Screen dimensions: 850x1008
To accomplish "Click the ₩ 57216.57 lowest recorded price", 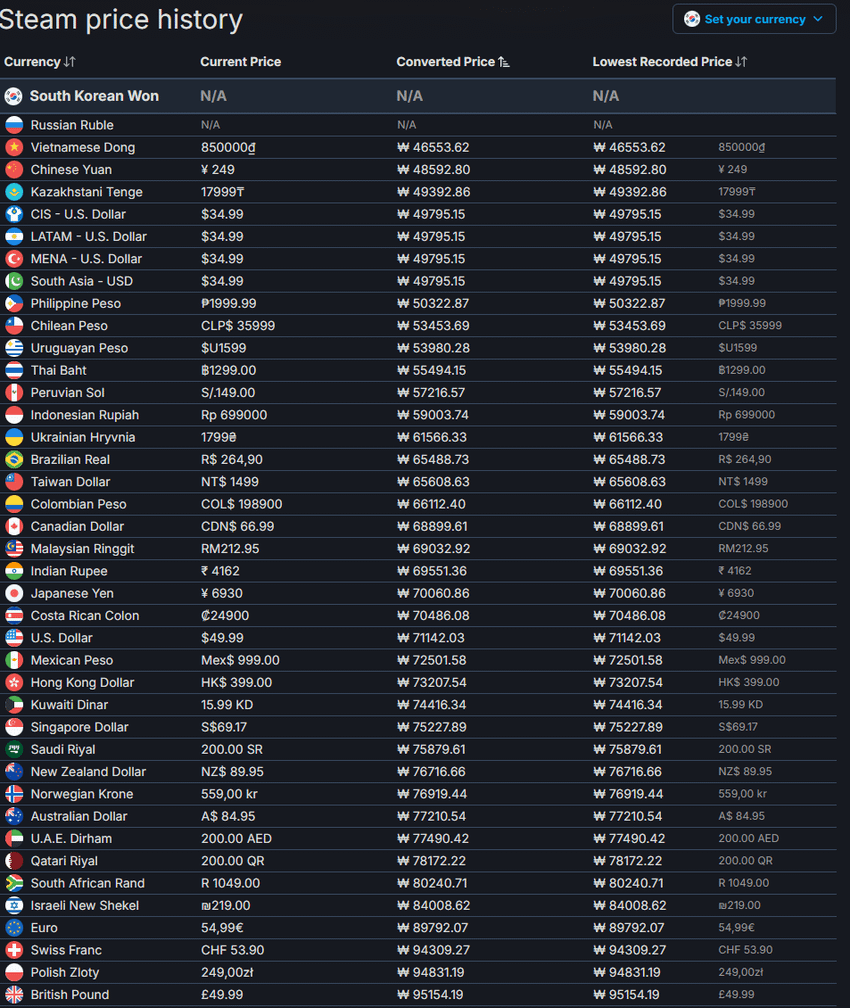I will click(x=628, y=392).
